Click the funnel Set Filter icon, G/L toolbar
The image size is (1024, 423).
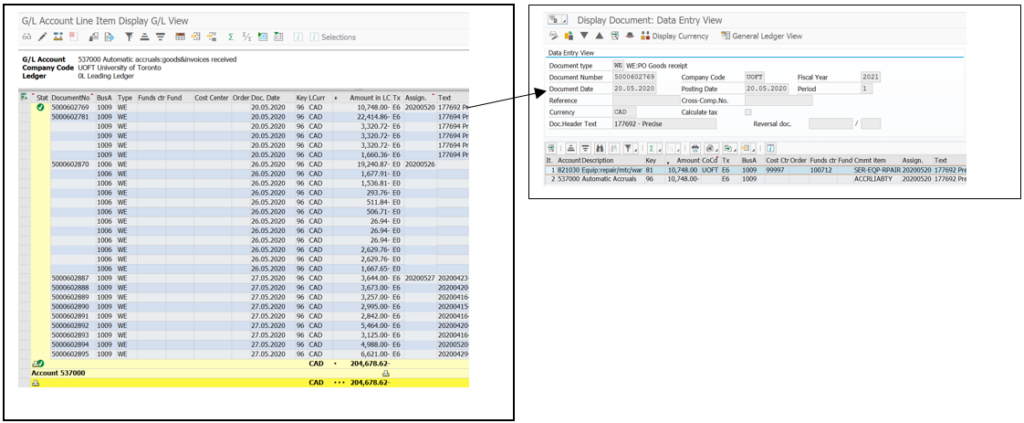pos(129,37)
